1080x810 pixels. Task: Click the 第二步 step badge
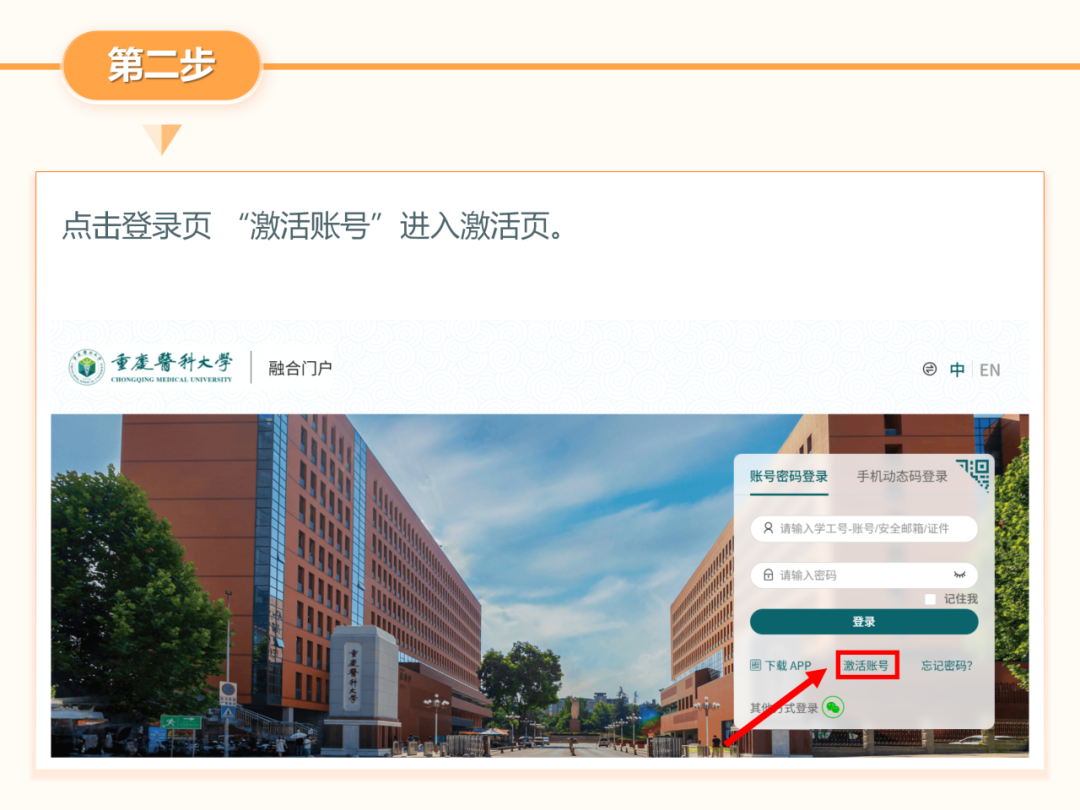click(162, 65)
